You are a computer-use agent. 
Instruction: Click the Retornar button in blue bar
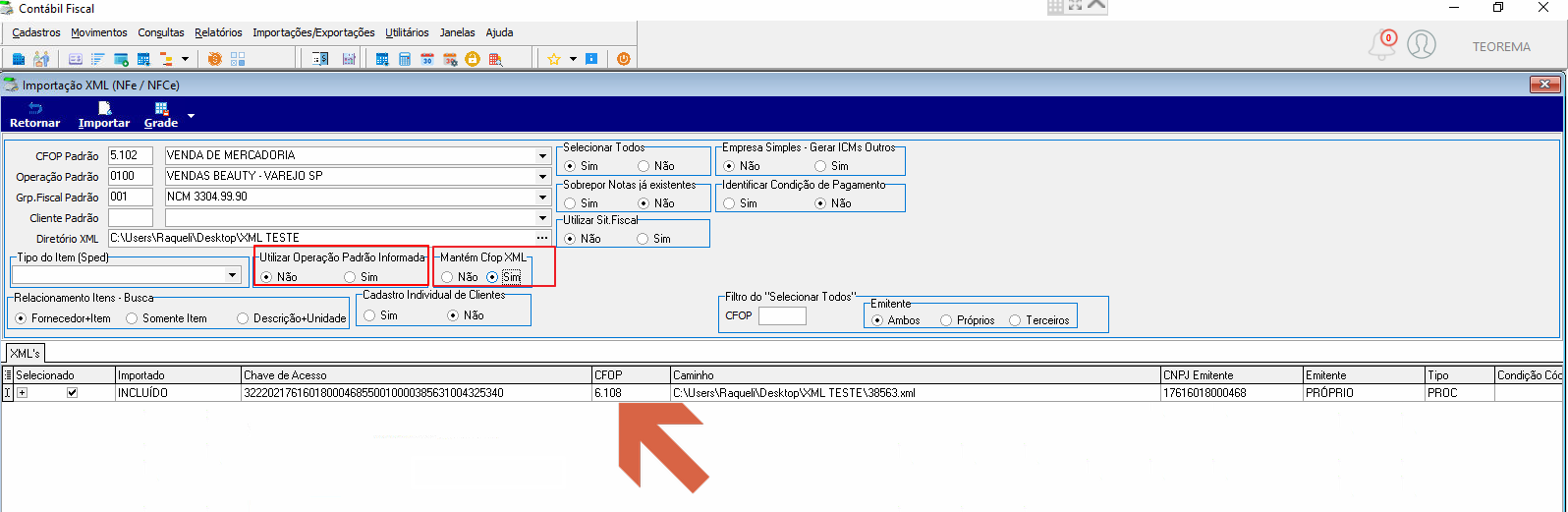pyautogui.click(x=34, y=115)
